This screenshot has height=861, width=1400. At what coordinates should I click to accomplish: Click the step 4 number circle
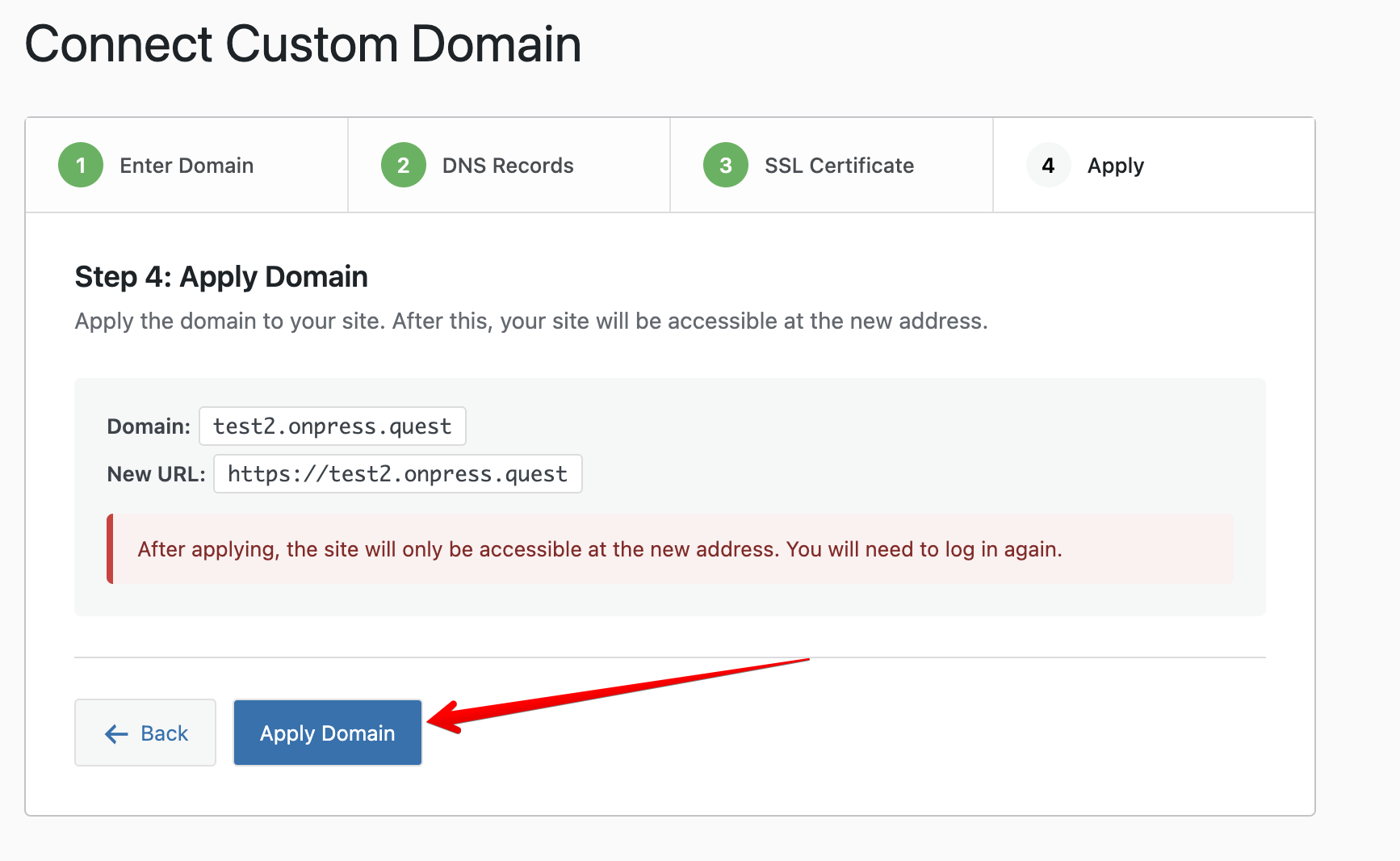(x=1048, y=166)
